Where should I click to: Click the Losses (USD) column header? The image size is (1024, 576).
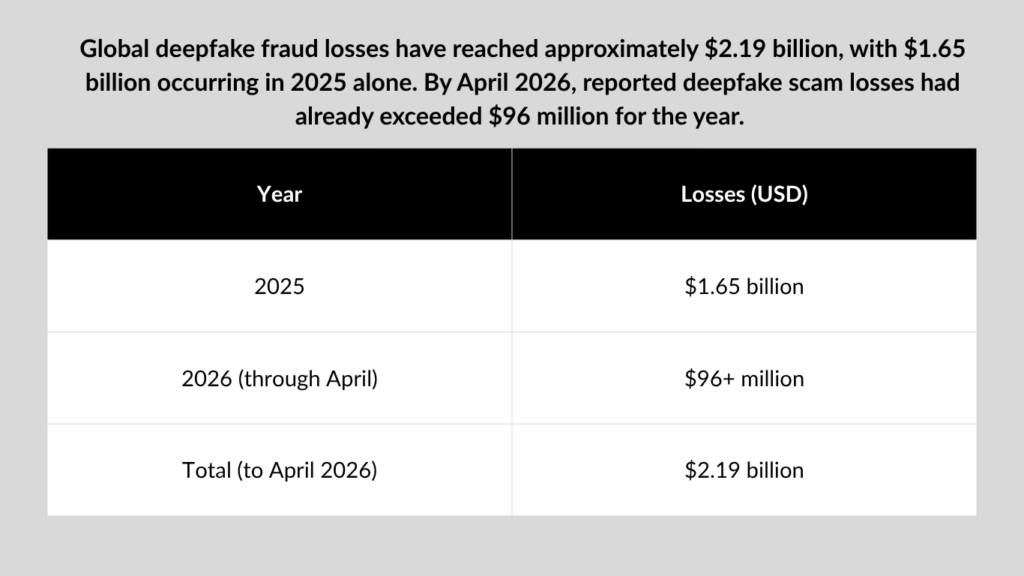(x=744, y=194)
